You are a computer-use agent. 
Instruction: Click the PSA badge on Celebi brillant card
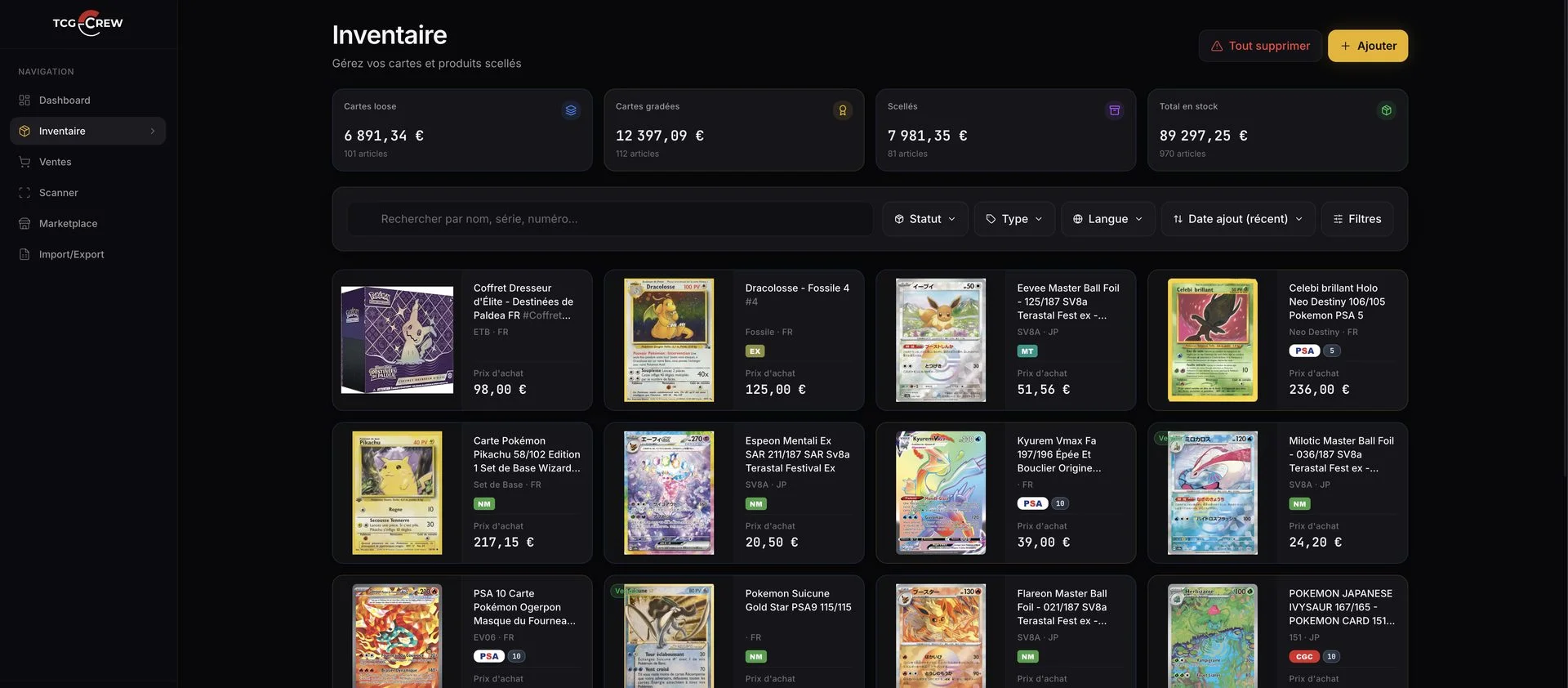[x=1305, y=351]
